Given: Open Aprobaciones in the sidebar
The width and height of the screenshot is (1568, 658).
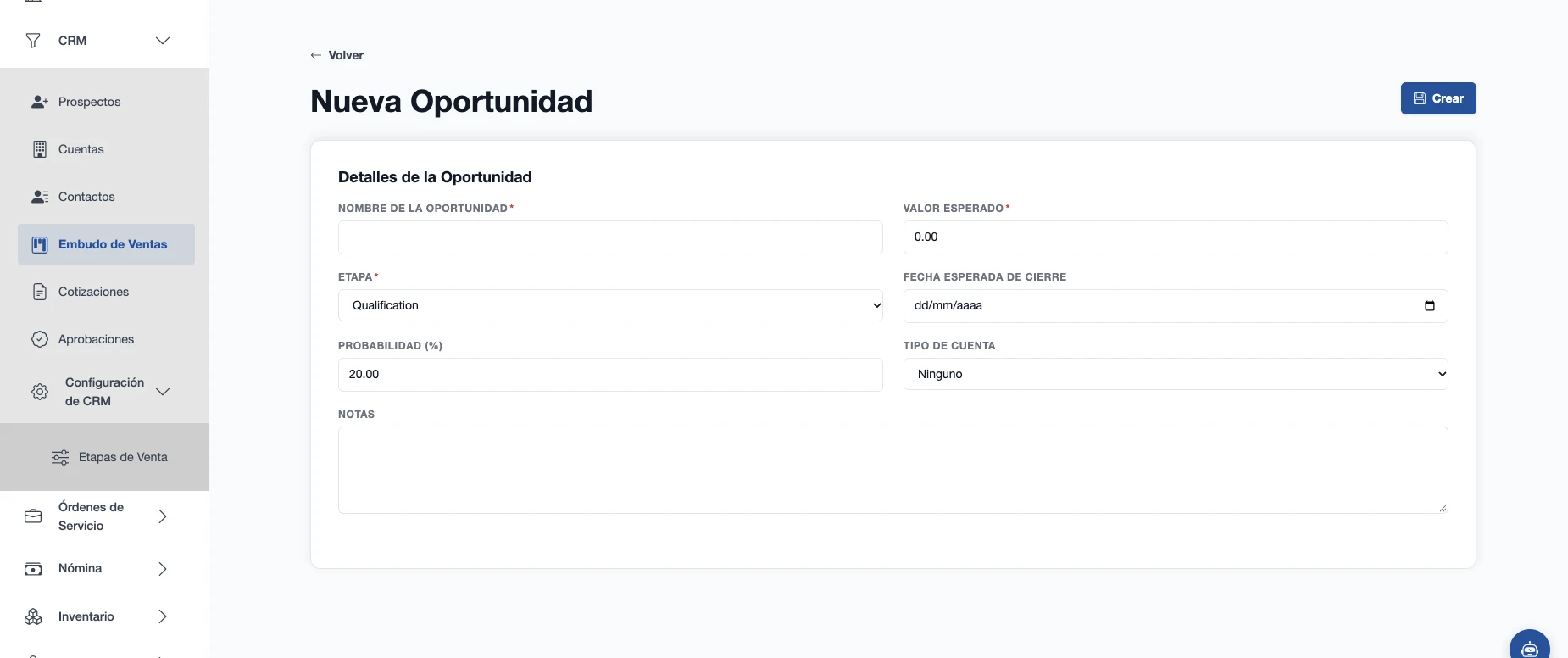Looking at the screenshot, I should 106,339.
